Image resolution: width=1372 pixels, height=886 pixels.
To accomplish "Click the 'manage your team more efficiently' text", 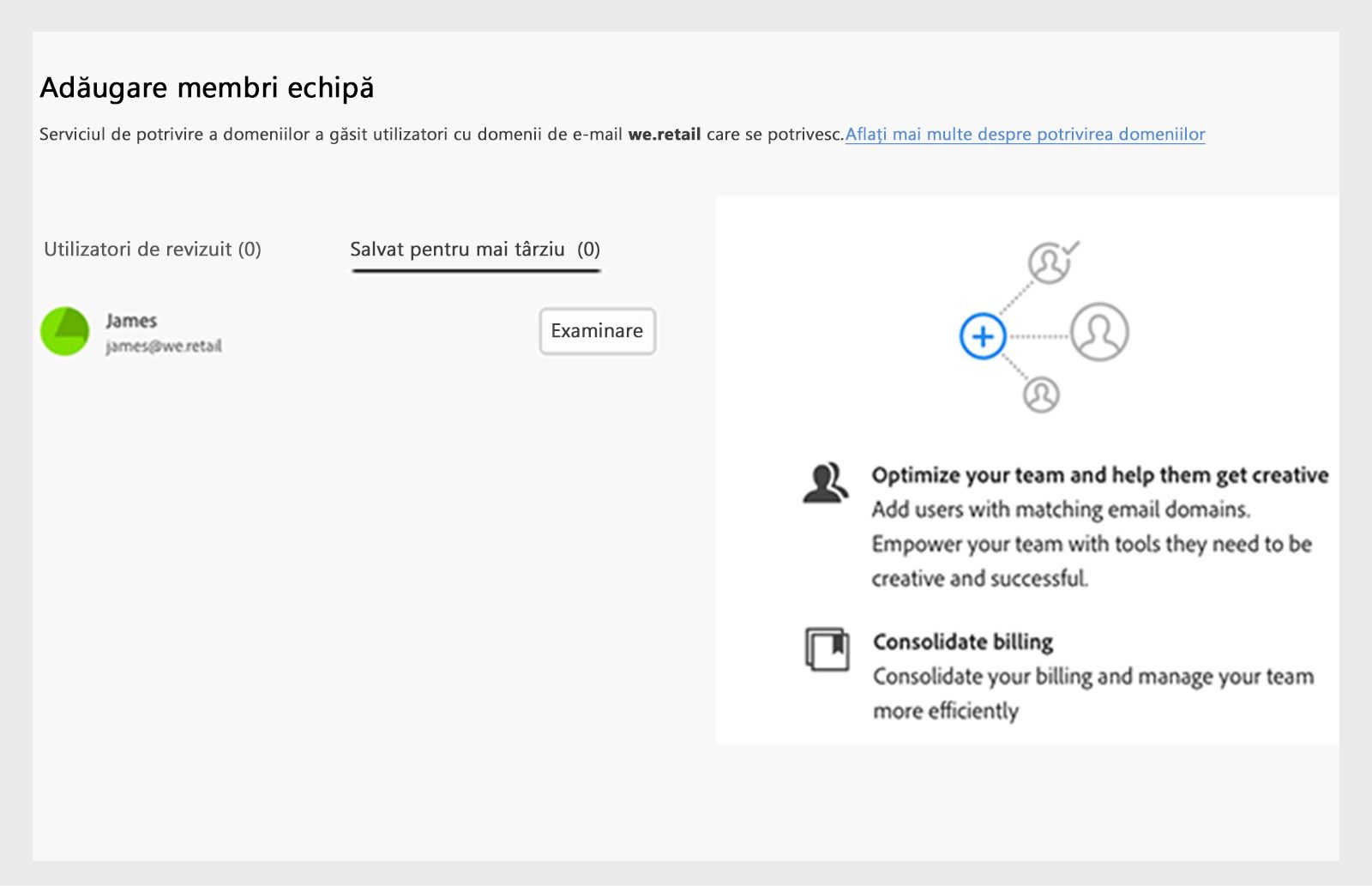I will [x=1092, y=693].
